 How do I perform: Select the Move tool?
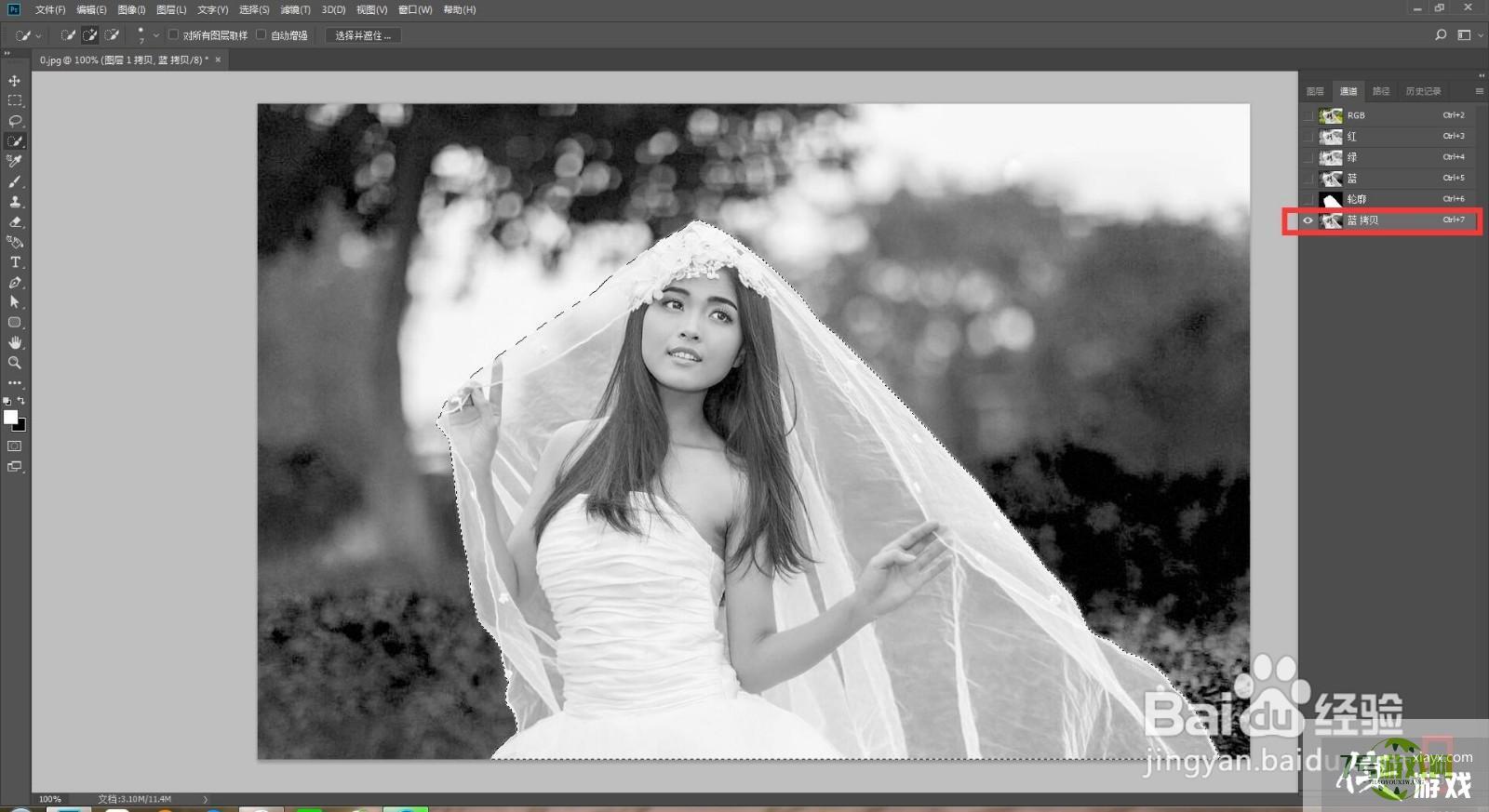pyautogui.click(x=14, y=81)
